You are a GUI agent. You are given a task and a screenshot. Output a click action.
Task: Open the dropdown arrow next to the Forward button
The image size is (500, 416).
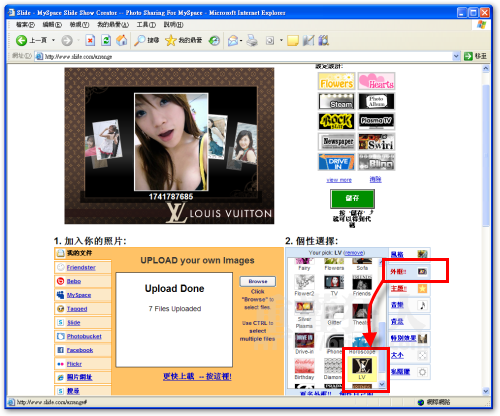click(x=79, y=41)
